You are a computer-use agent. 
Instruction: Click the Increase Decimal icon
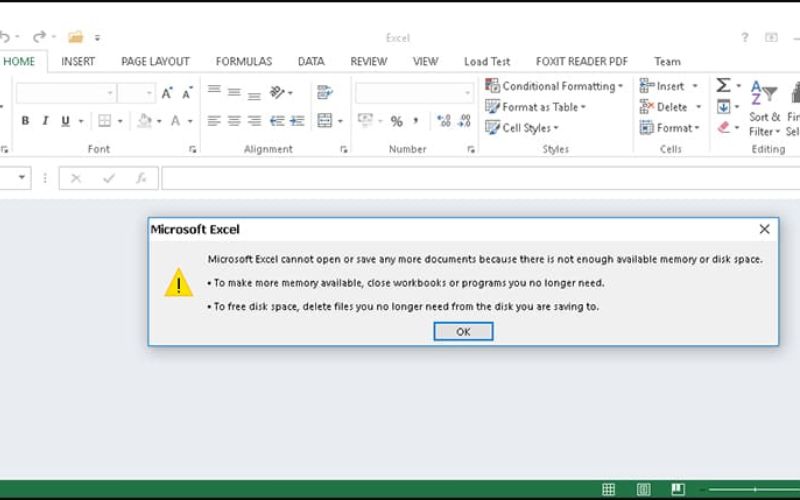coord(444,121)
